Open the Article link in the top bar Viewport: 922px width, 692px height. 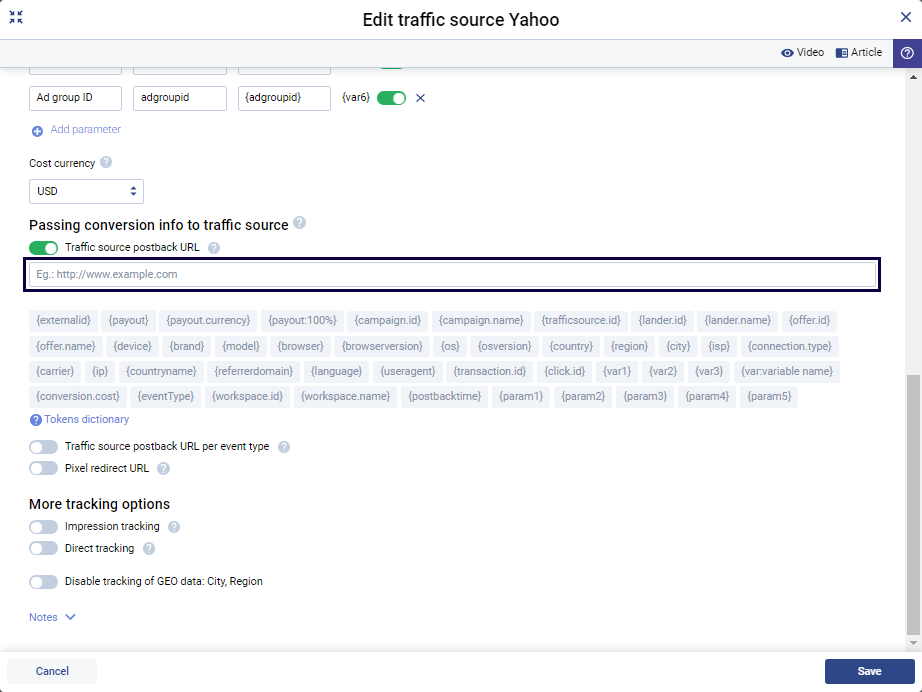[x=858, y=52]
